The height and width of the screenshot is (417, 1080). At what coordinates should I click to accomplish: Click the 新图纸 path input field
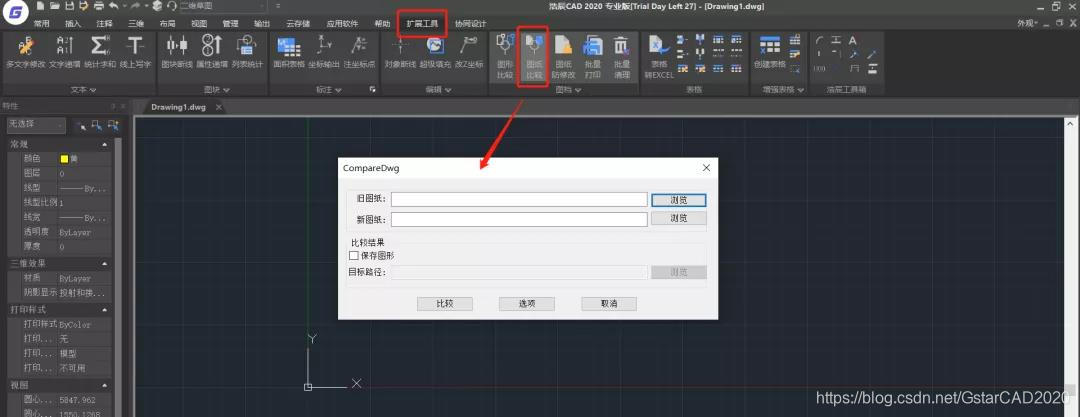pyautogui.click(x=519, y=219)
